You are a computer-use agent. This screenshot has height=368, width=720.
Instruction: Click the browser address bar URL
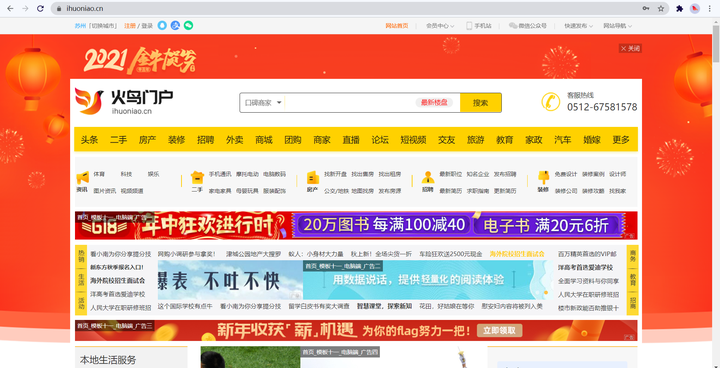[x=85, y=8]
